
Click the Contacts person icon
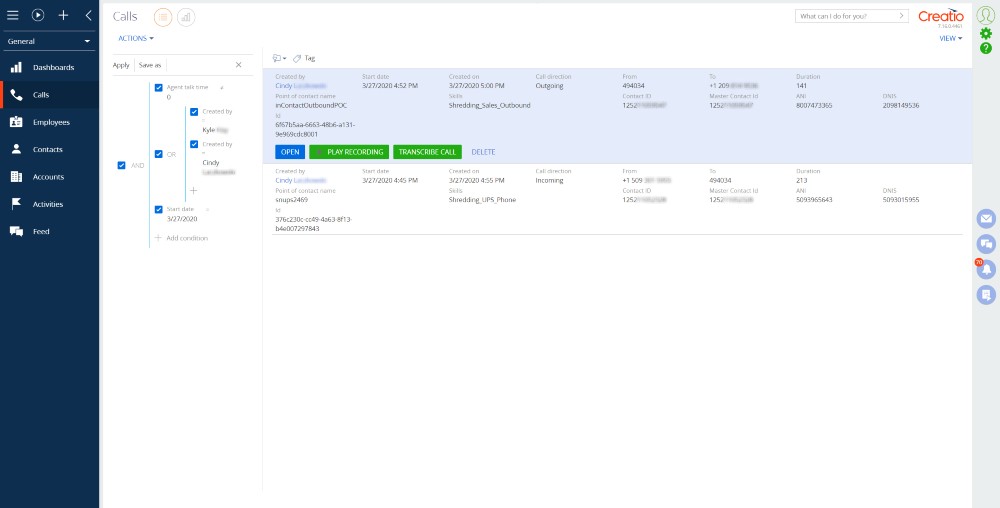click(x=17, y=150)
